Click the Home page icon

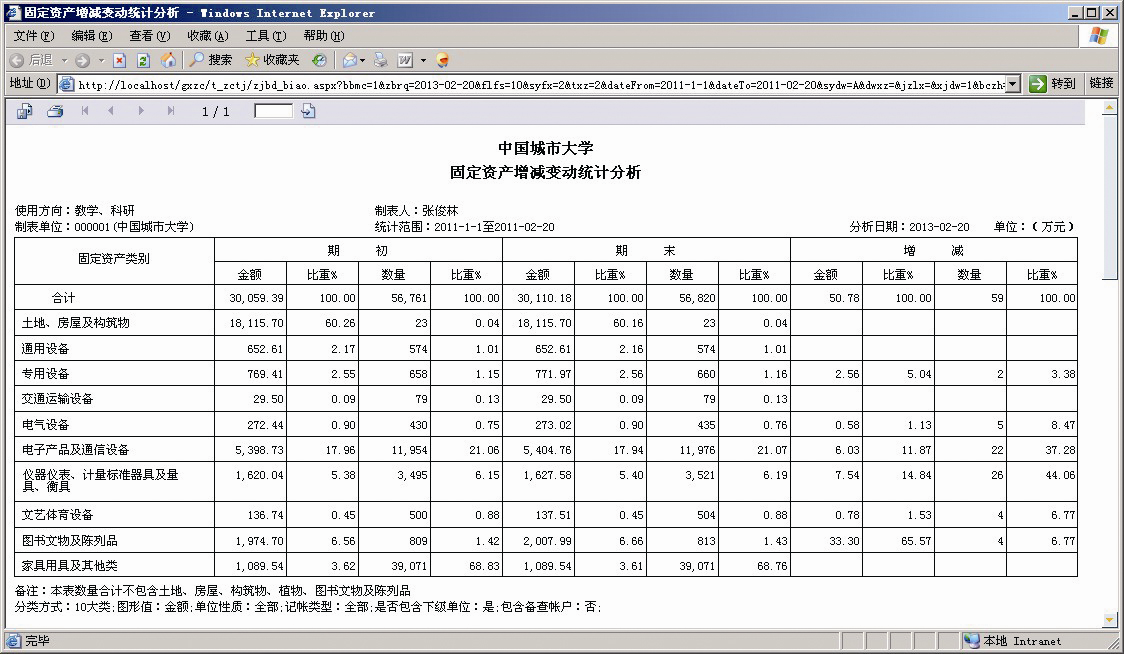[x=168, y=60]
